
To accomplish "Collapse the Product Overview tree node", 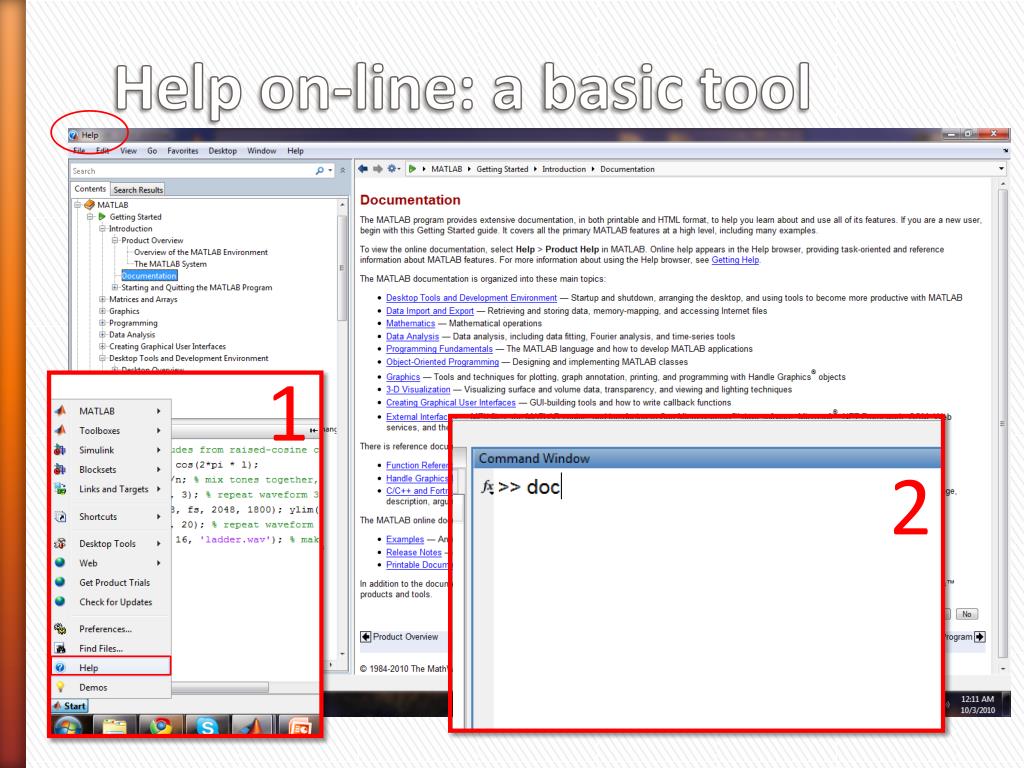I will click(115, 240).
